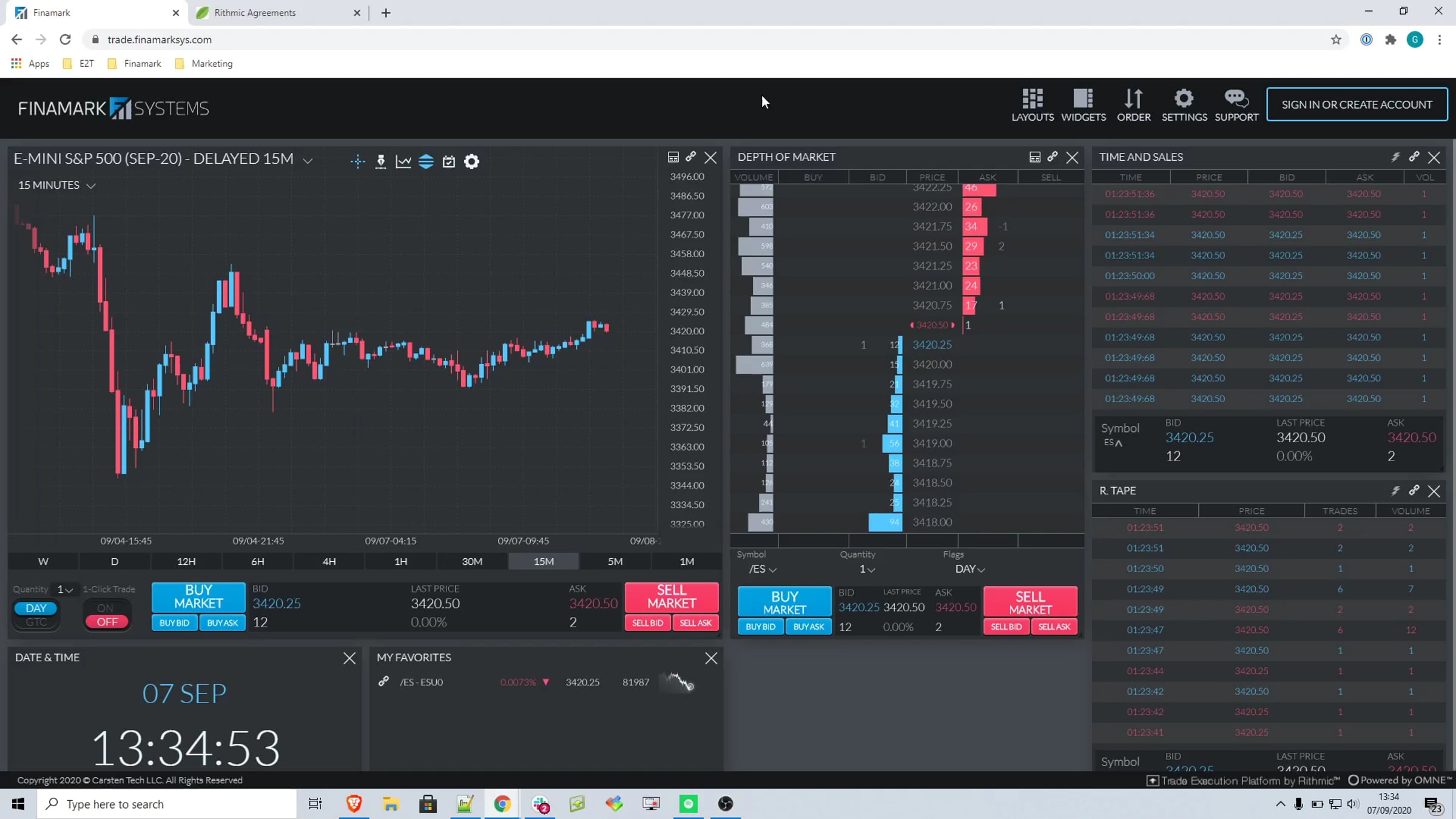Turn 1-Click Trade OFF
1456x819 pixels.
[107, 622]
